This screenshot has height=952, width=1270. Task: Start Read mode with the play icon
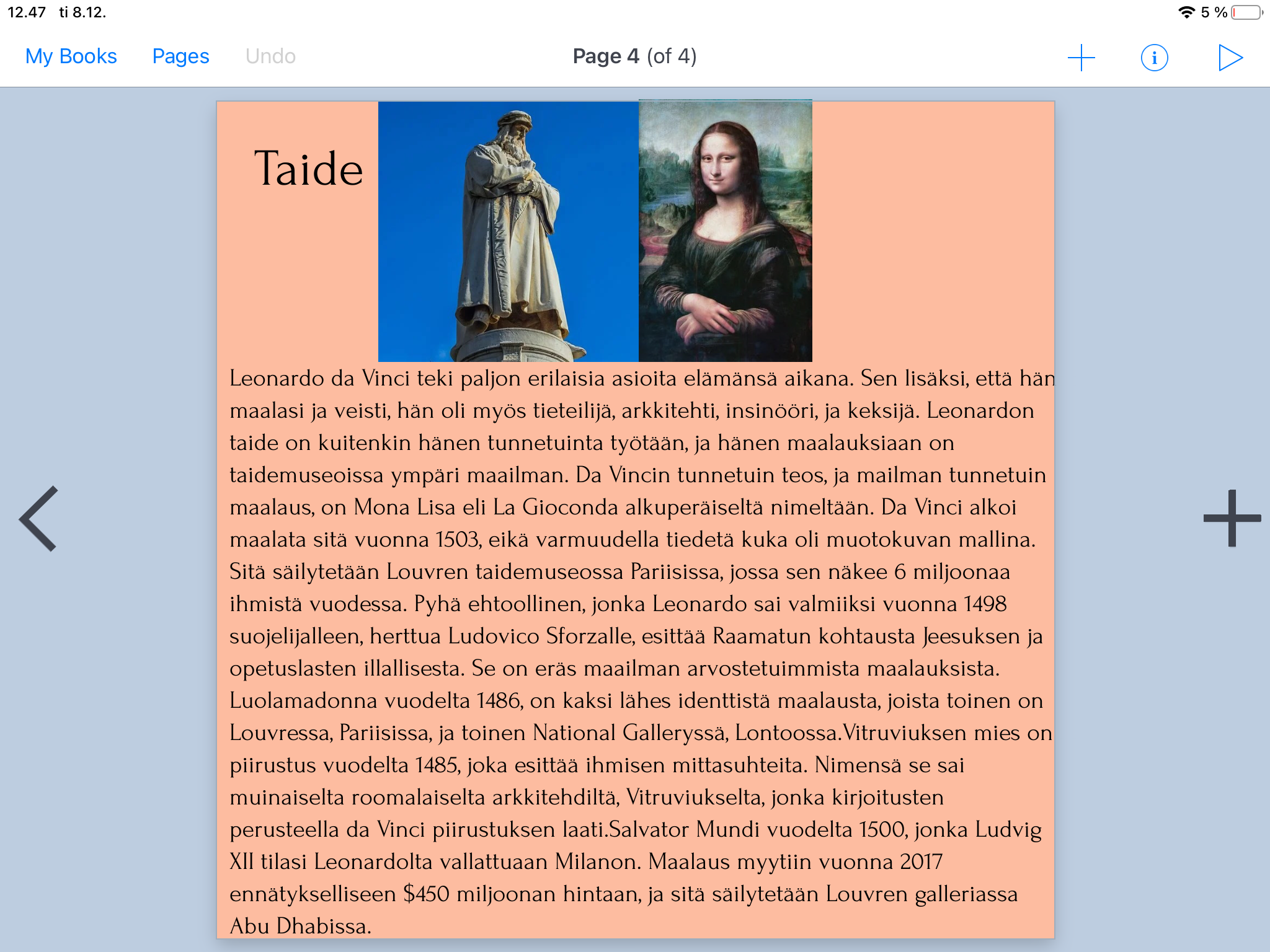point(1230,58)
